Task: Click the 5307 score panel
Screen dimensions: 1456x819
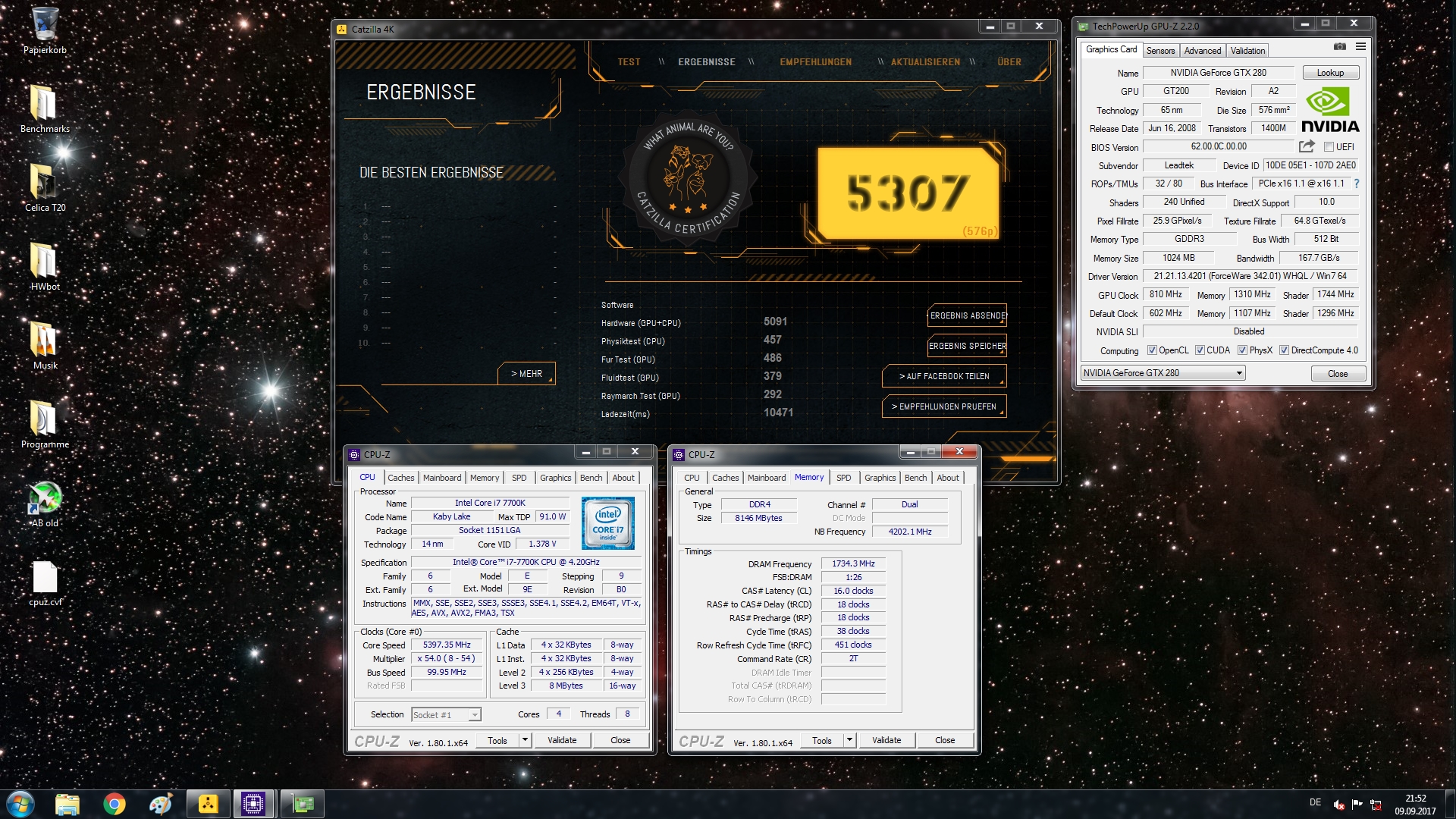Action: click(x=908, y=193)
